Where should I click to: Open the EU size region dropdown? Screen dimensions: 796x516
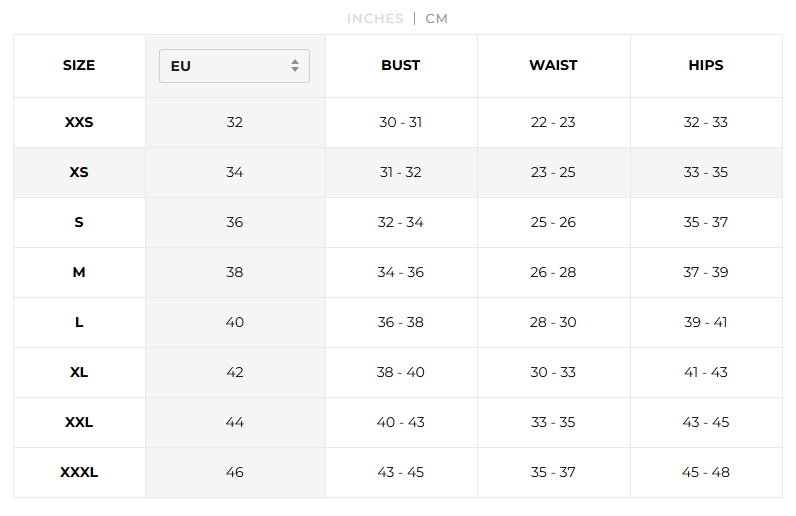(x=234, y=66)
